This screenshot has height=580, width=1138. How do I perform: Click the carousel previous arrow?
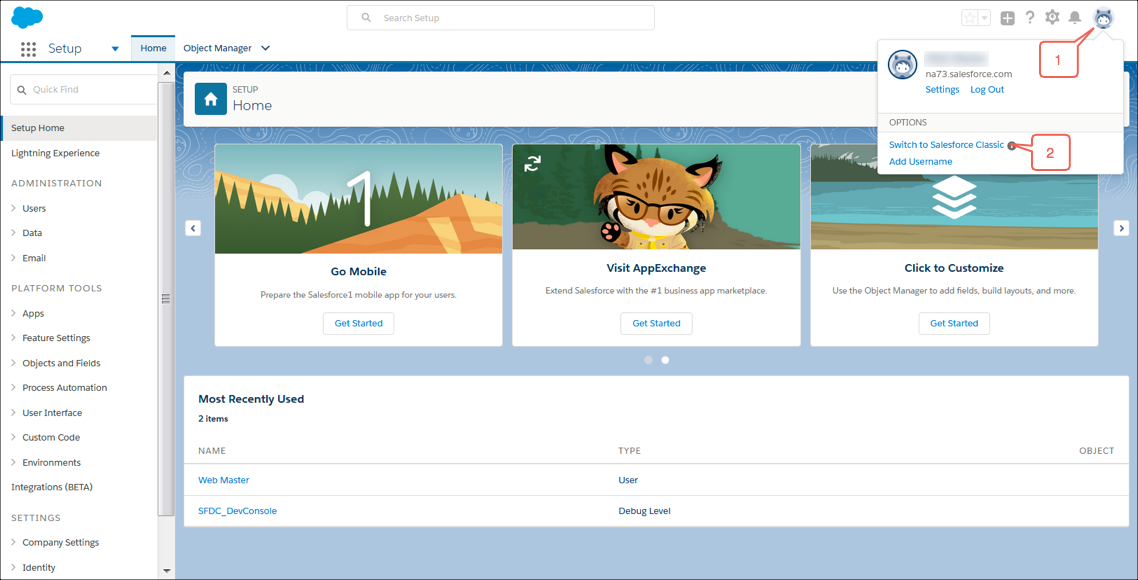coord(193,228)
